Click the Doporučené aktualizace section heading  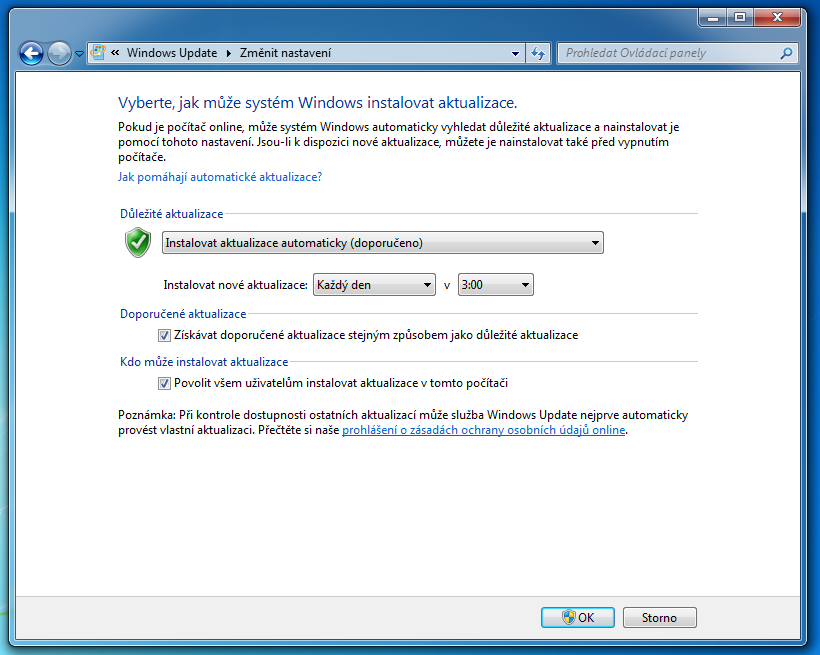(x=183, y=314)
